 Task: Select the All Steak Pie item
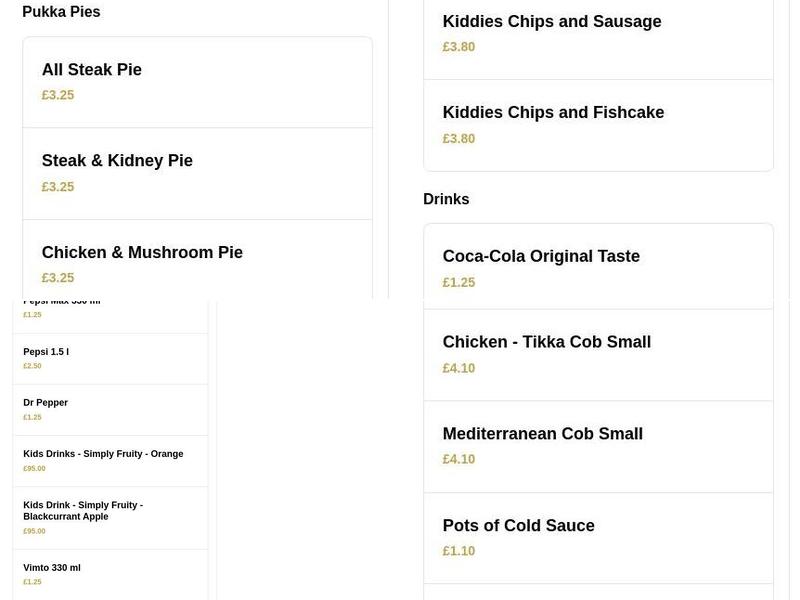pyautogui.click(x=92, y=70)
